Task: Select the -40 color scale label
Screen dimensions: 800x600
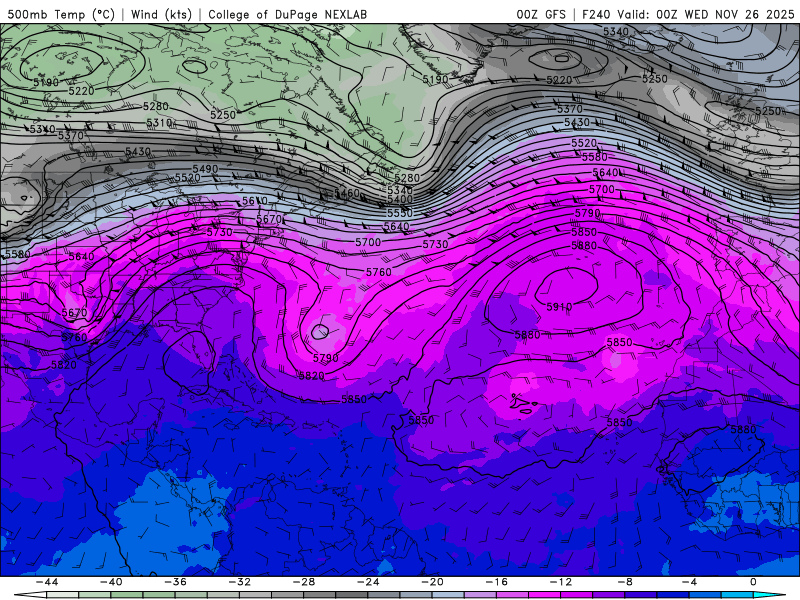Action: pyautogui.click(x=111, y=582)
